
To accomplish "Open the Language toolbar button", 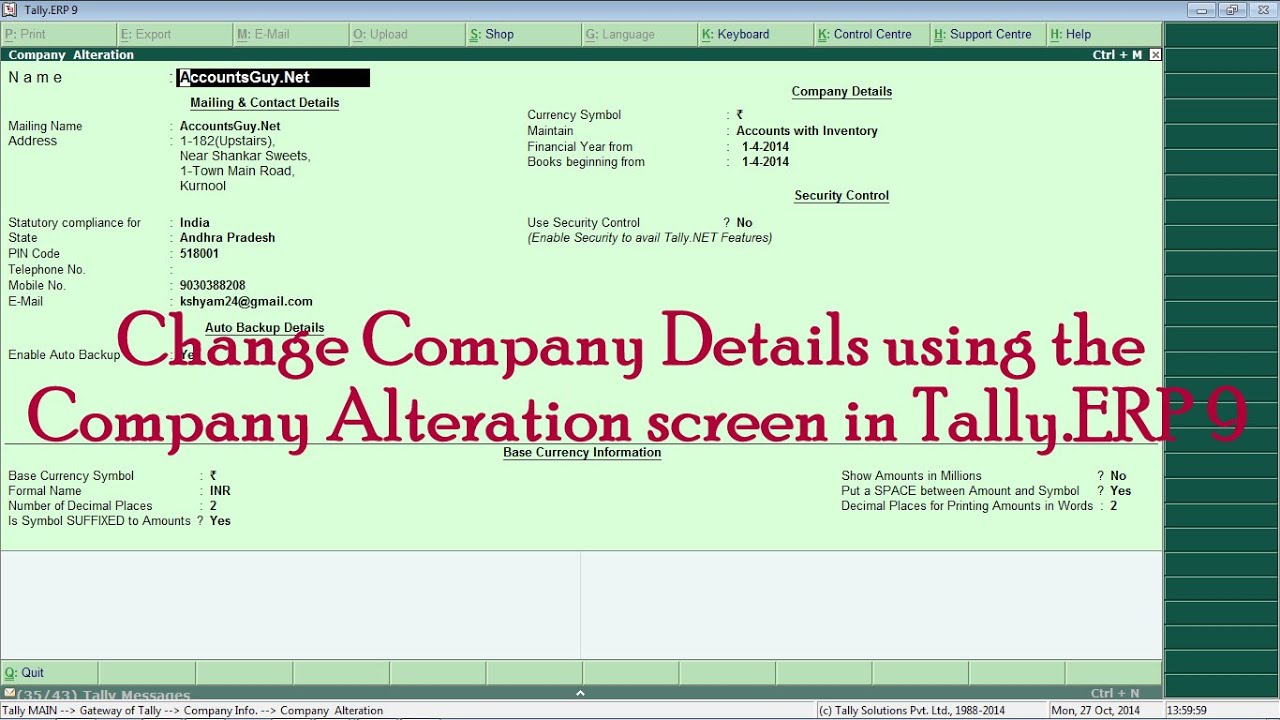I will coord(638,34).
